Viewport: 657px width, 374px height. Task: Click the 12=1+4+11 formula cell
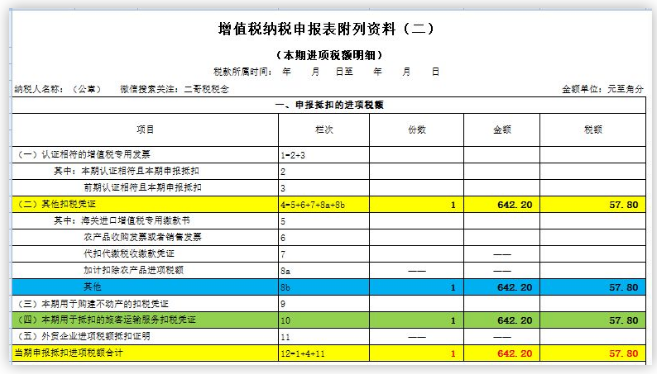pos(324,353)
